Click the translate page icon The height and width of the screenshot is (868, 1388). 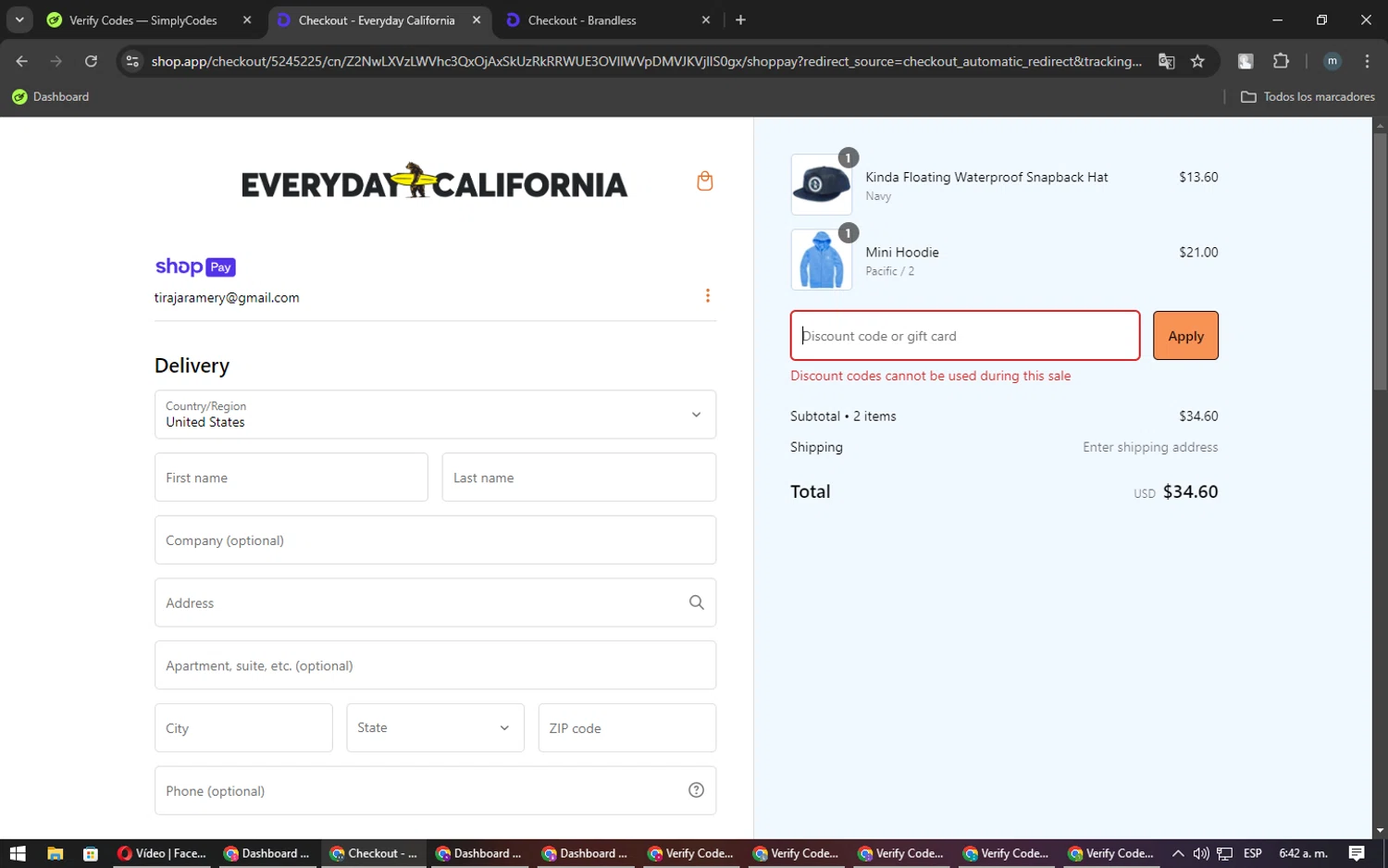tap(1167, 61)
